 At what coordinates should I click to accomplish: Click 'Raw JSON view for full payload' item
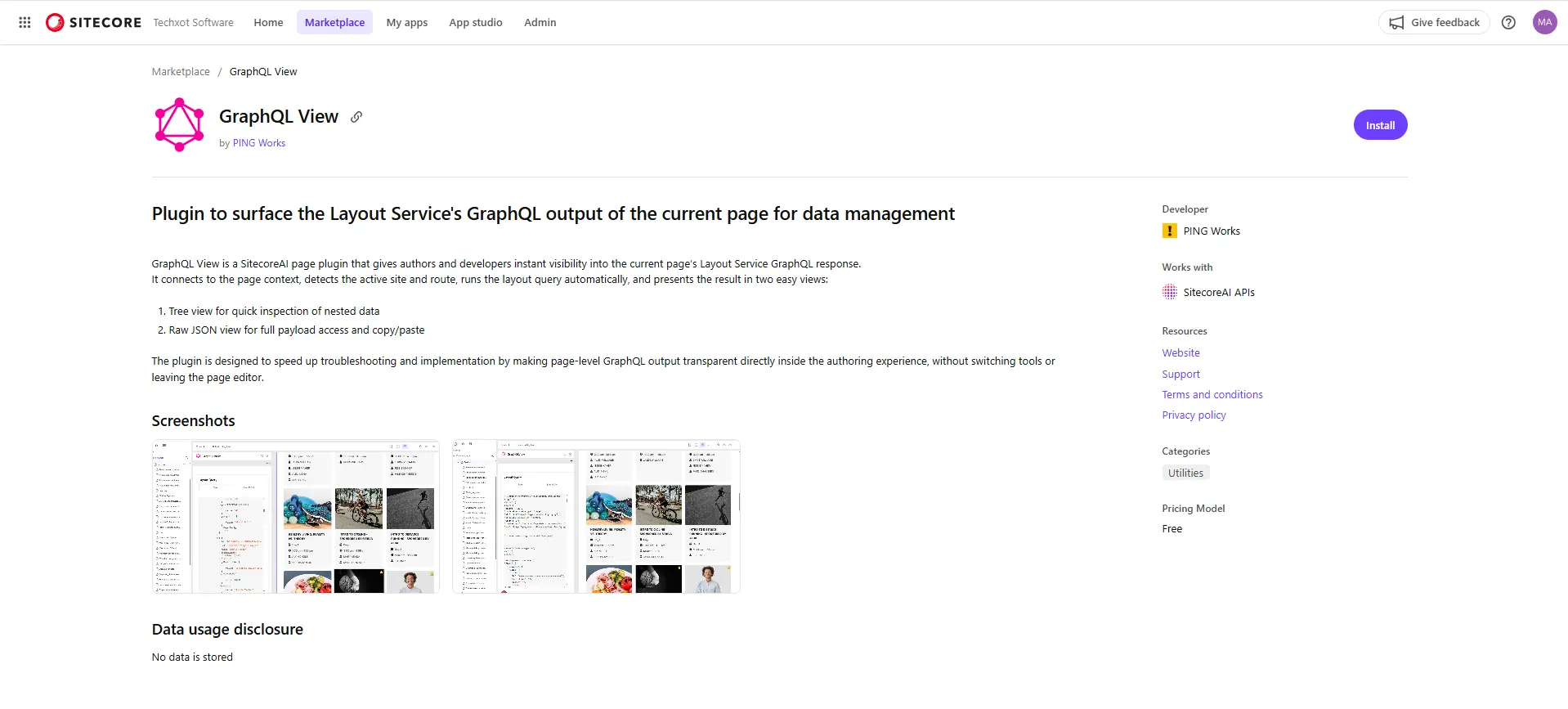click(296, 330)
